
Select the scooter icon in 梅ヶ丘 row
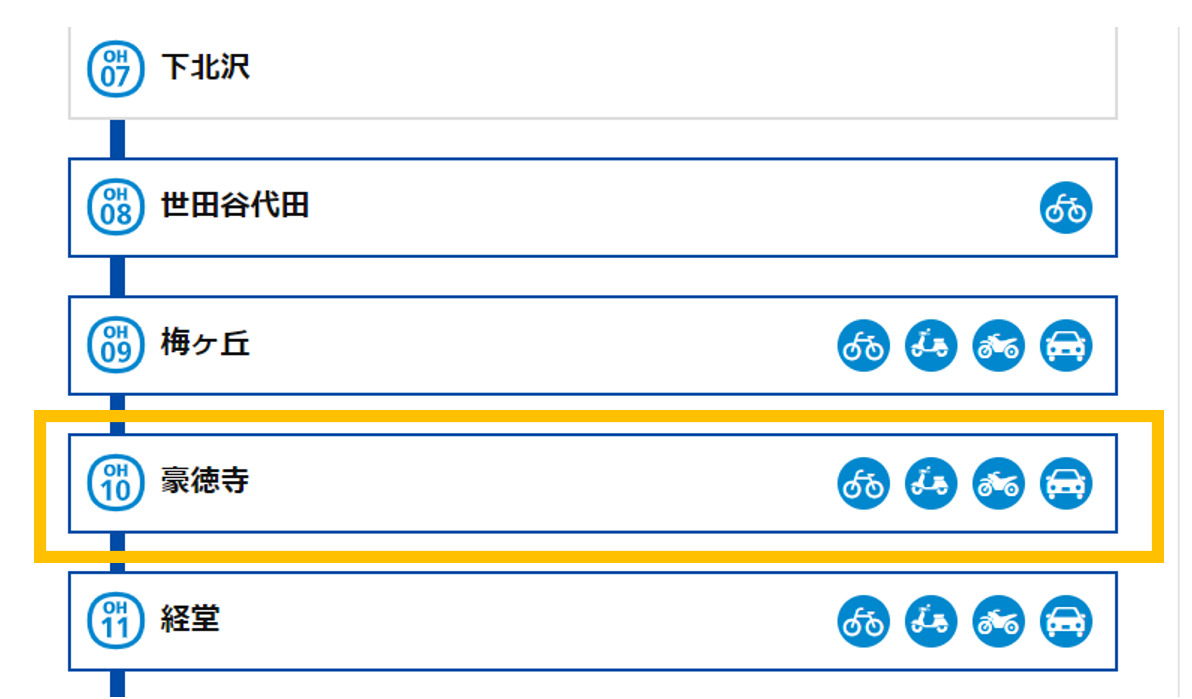(x=931, y=345)
